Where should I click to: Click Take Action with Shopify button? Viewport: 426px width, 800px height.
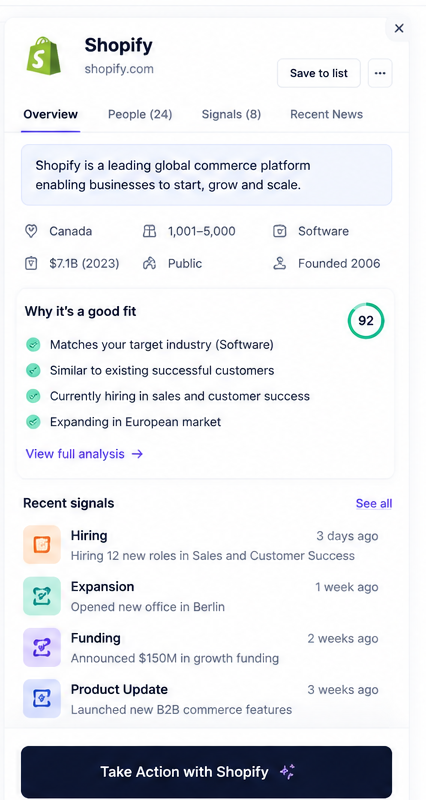point(206,772)
